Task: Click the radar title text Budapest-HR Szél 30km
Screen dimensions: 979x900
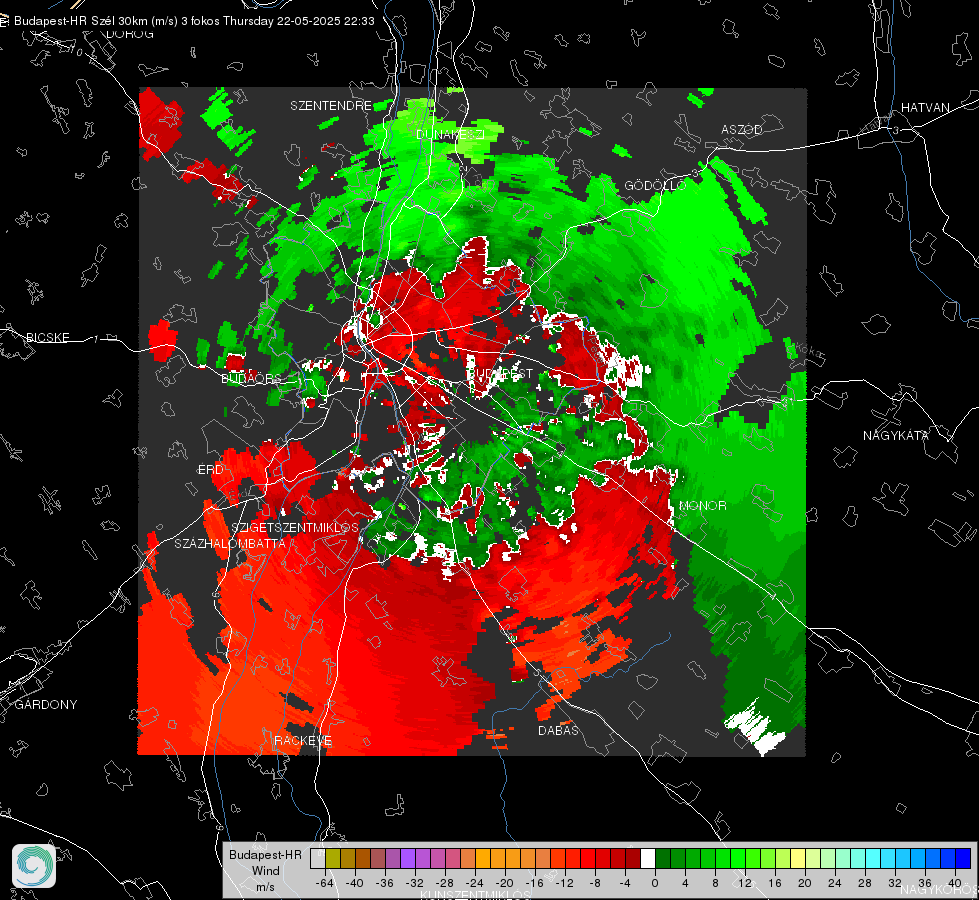Action: (81, 21)
